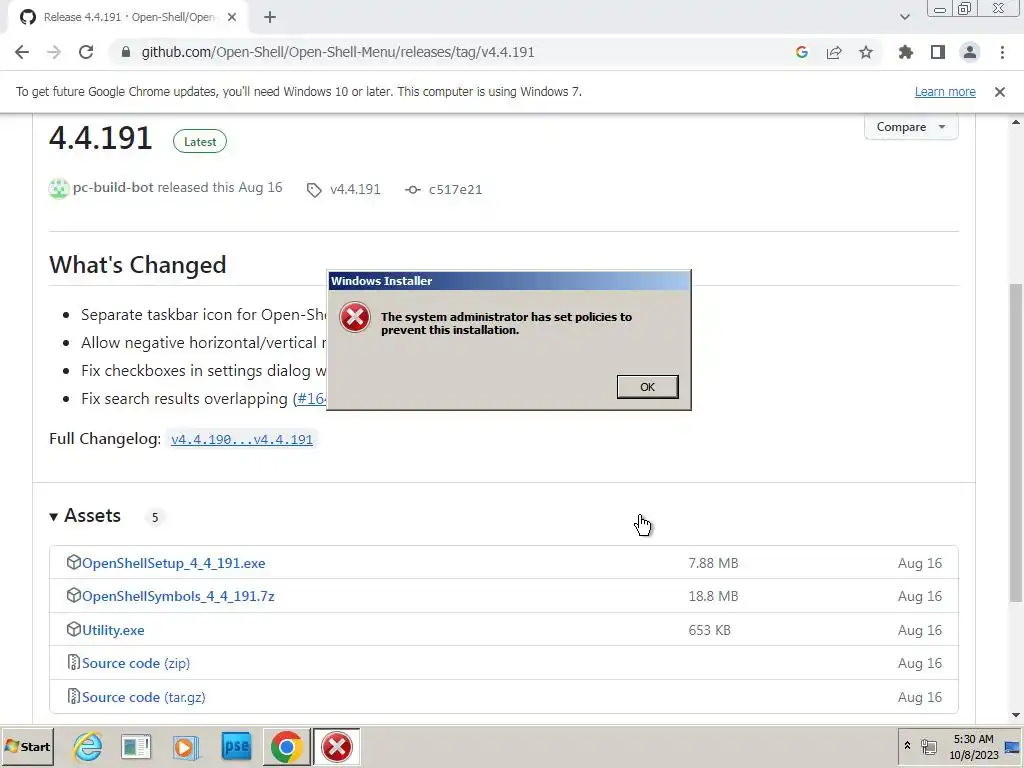Select the Release 4.4.191 Open-Shell tab
The image size is (1024, 768).
[x=127, y=18]
